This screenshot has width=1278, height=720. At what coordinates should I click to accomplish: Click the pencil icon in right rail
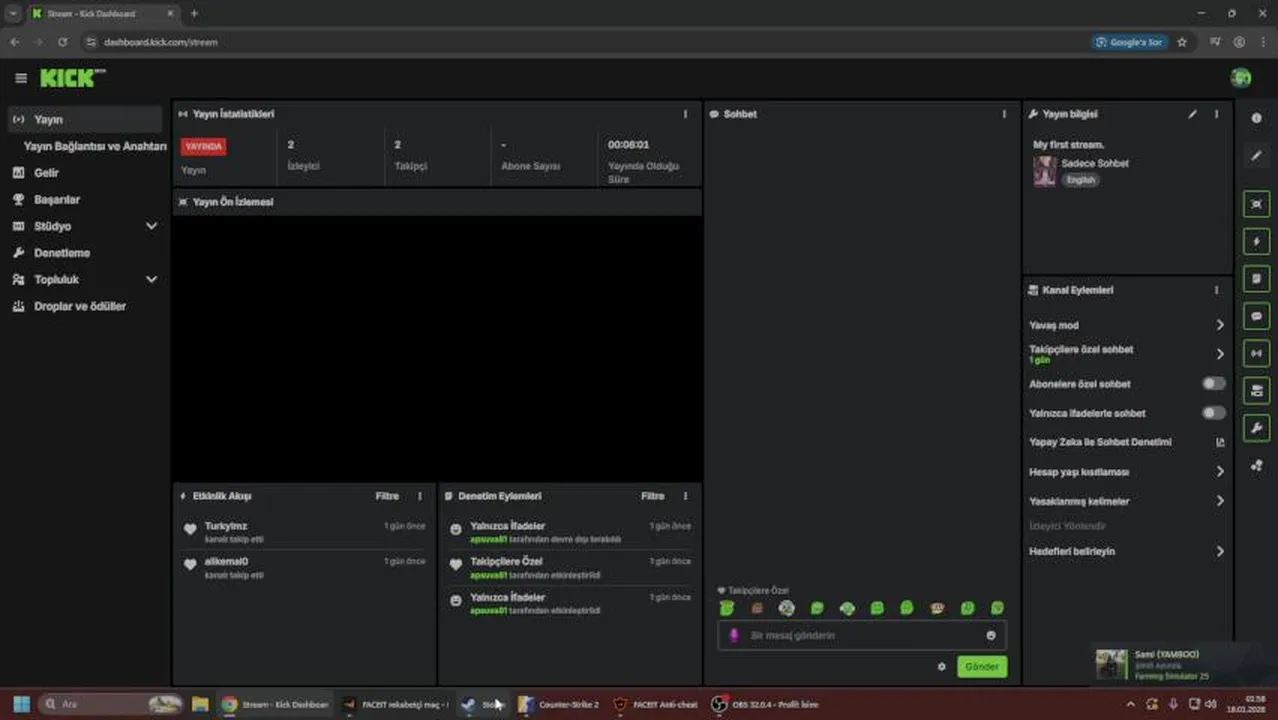(x=1256, y=156)
